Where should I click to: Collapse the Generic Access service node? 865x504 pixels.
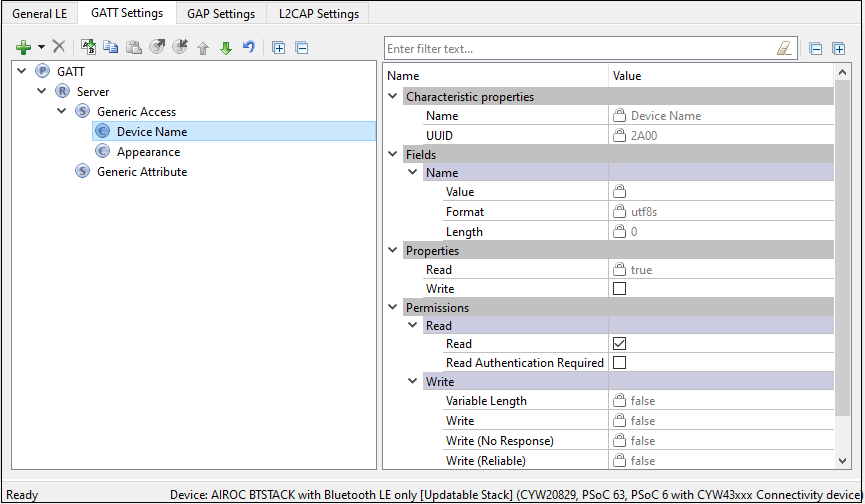62,112
